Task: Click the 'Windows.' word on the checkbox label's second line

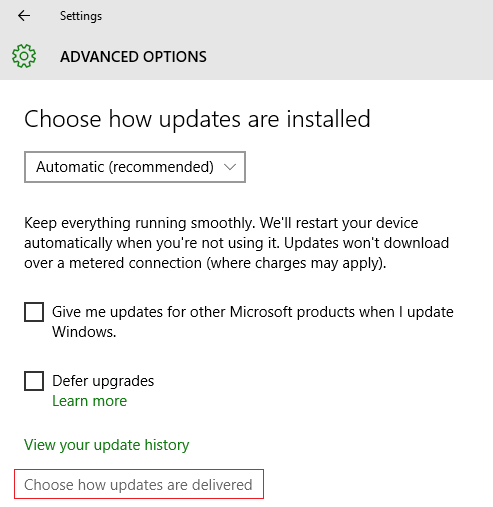Action: 84,332
